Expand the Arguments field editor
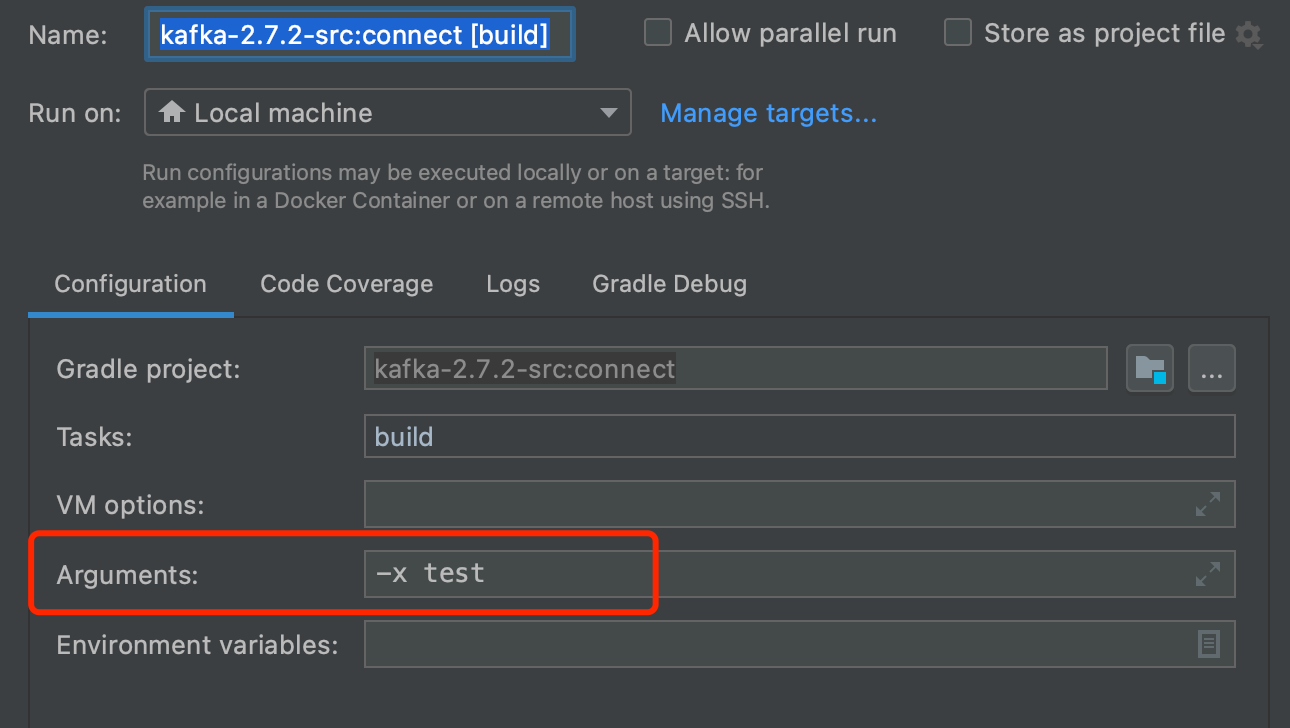This screenshot has width=1290, height=728. tap(1208, 574)
